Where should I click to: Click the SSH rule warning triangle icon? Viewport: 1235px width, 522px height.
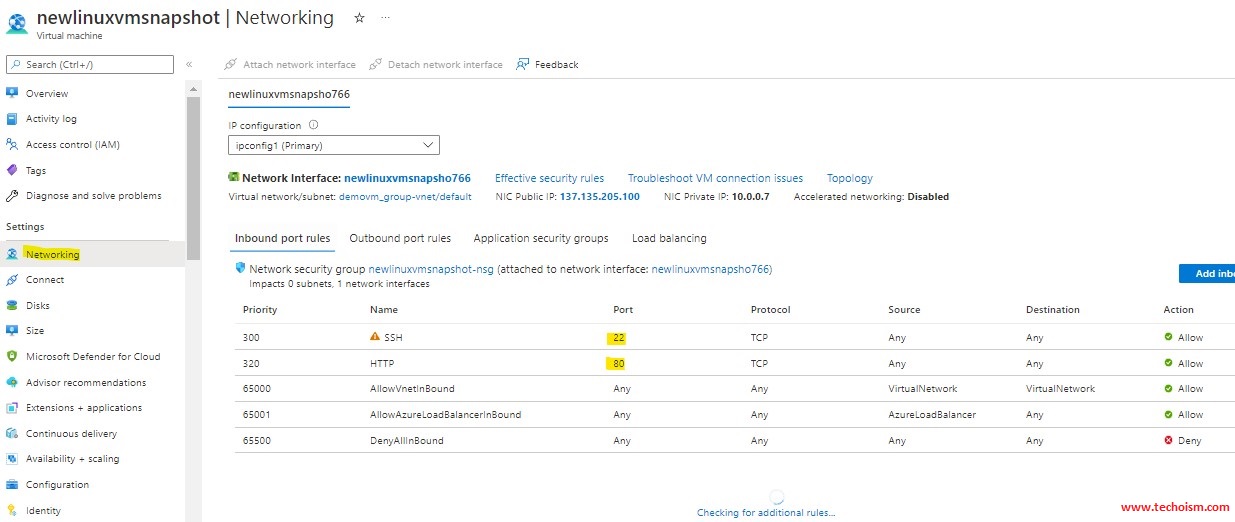(375, 337)
